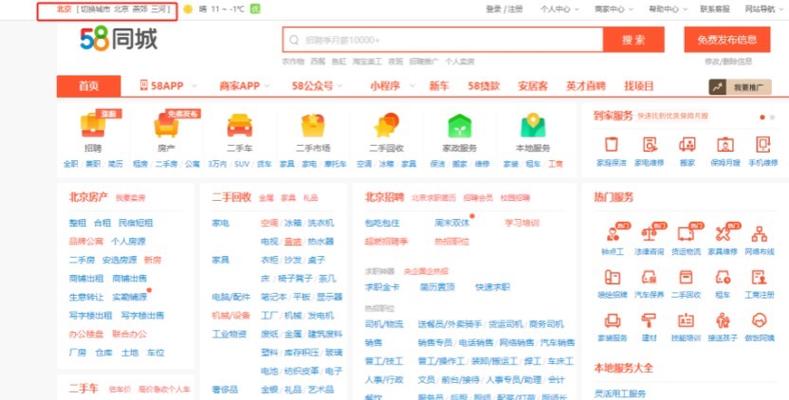Select the 搬家 truck icon
This screenshot has height=400, width=789.
click(x=687, y=144)
